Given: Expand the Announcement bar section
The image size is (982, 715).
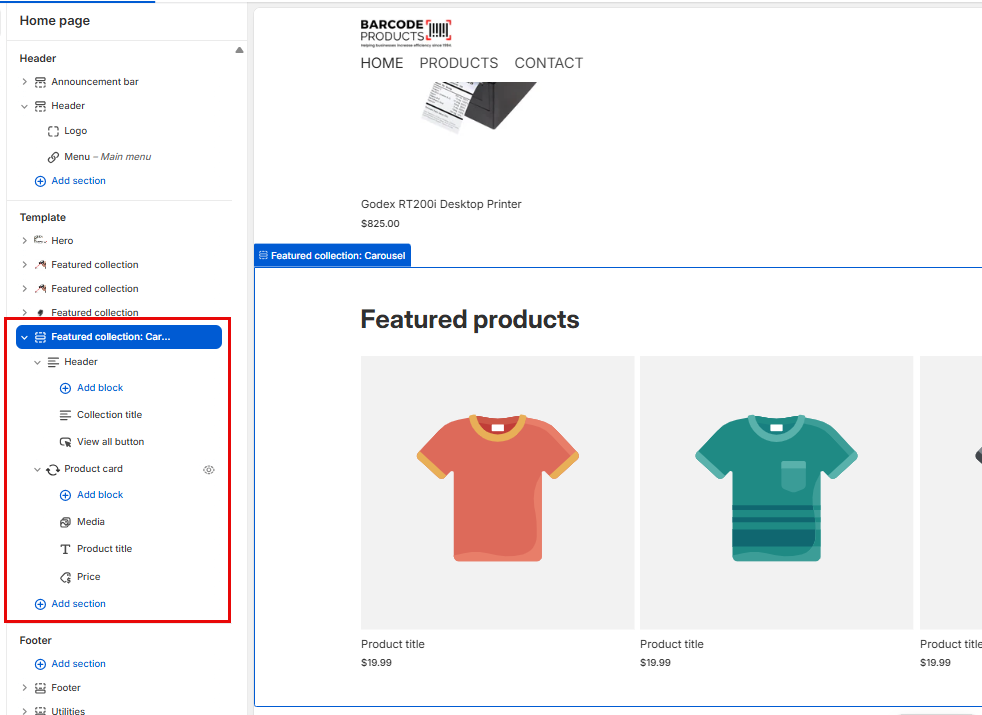Looking at the screenshot, I should [x=25, y=82].
